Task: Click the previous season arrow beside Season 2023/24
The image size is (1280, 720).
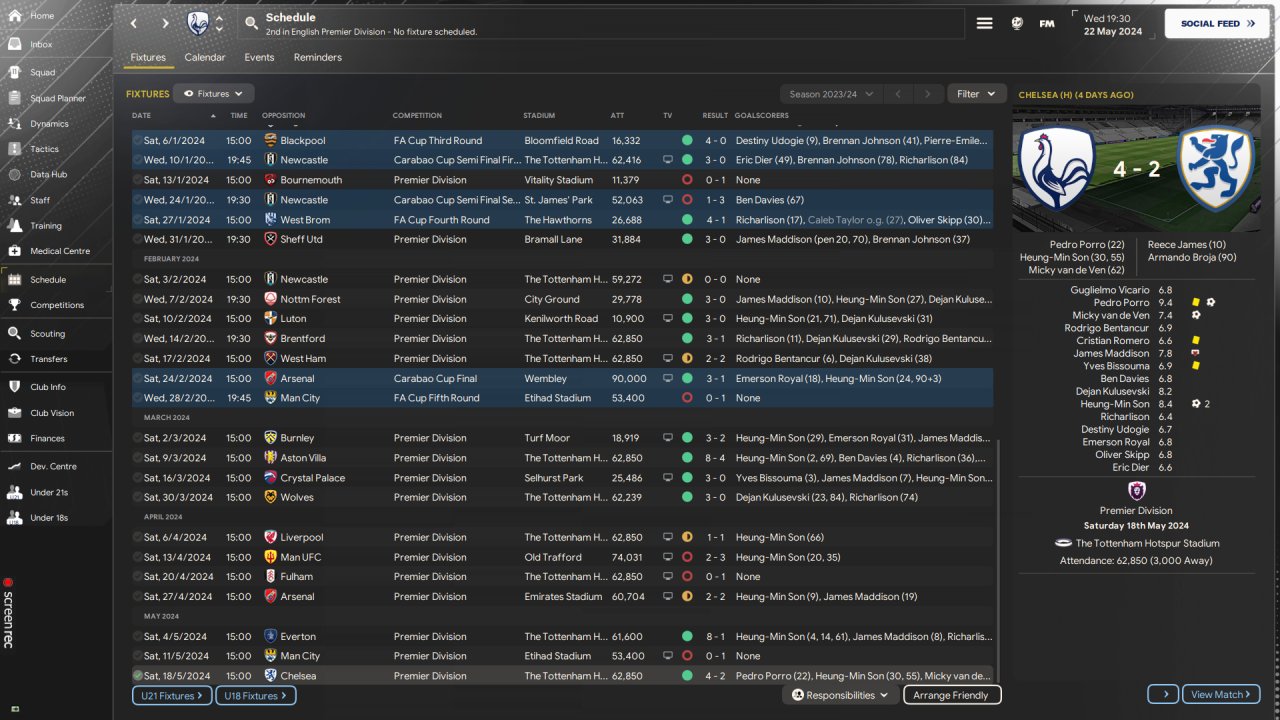Action: pos(898,94)
